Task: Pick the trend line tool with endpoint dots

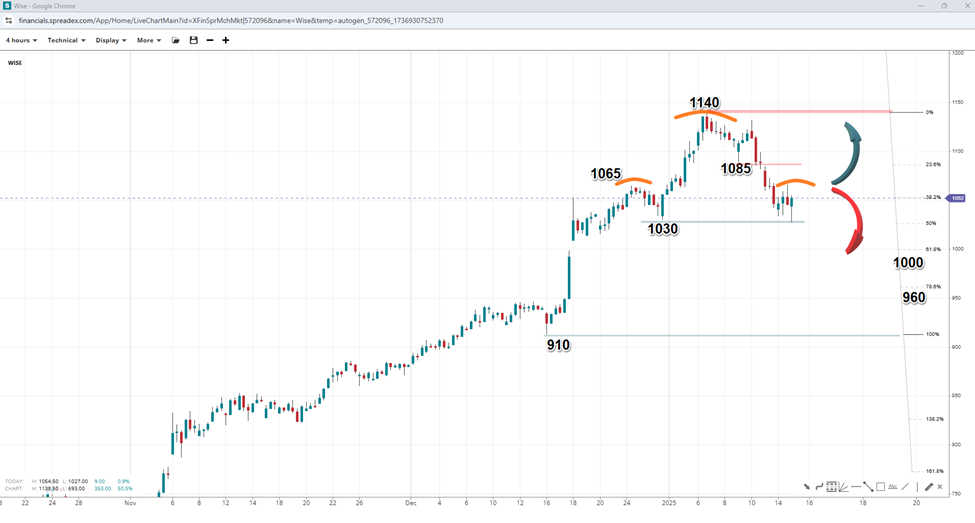Action: click(868, 487)
